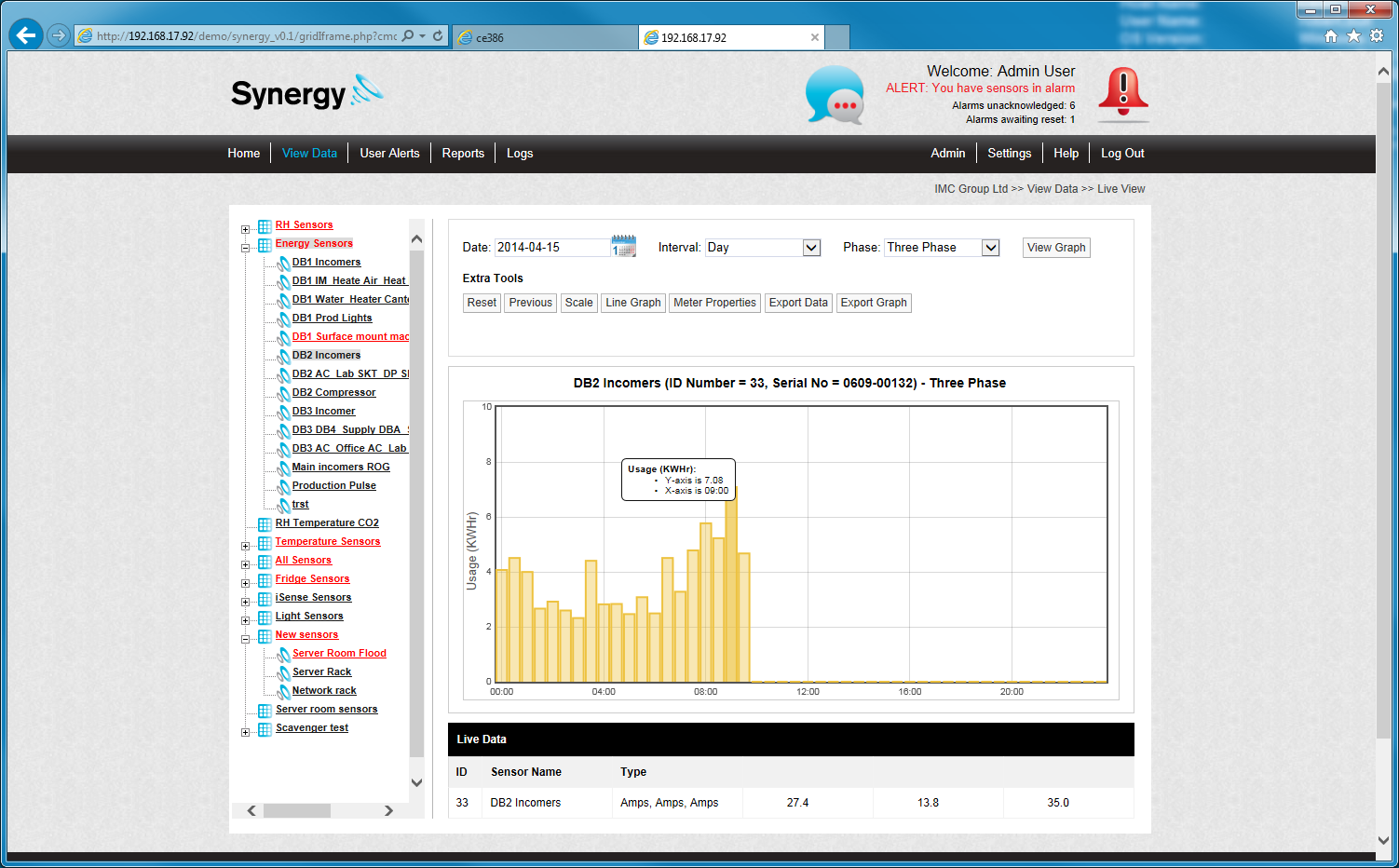Click the Date input field
Viewport: 1399px width, 868px height.
[551, 248]
